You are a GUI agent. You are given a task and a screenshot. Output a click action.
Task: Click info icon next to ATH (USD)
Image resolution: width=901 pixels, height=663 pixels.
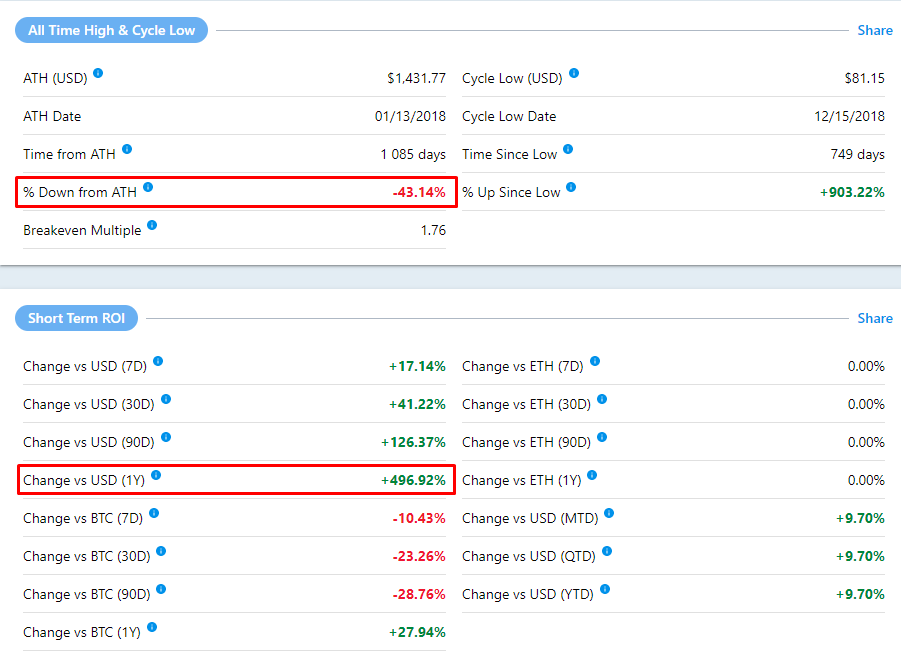coord(98,74)
